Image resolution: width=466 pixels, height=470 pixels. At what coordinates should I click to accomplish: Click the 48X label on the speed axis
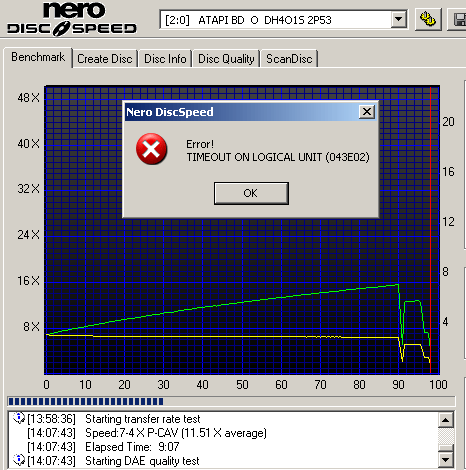[29, 98]
